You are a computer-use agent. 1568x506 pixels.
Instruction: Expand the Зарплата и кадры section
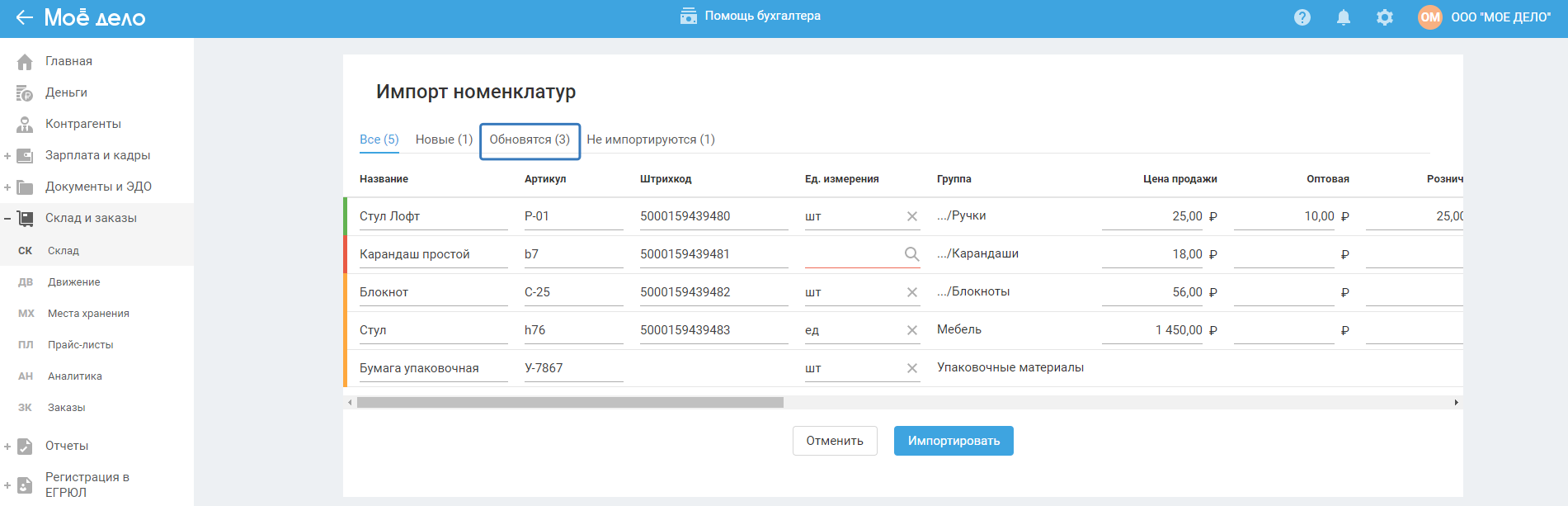pos(7,156)
